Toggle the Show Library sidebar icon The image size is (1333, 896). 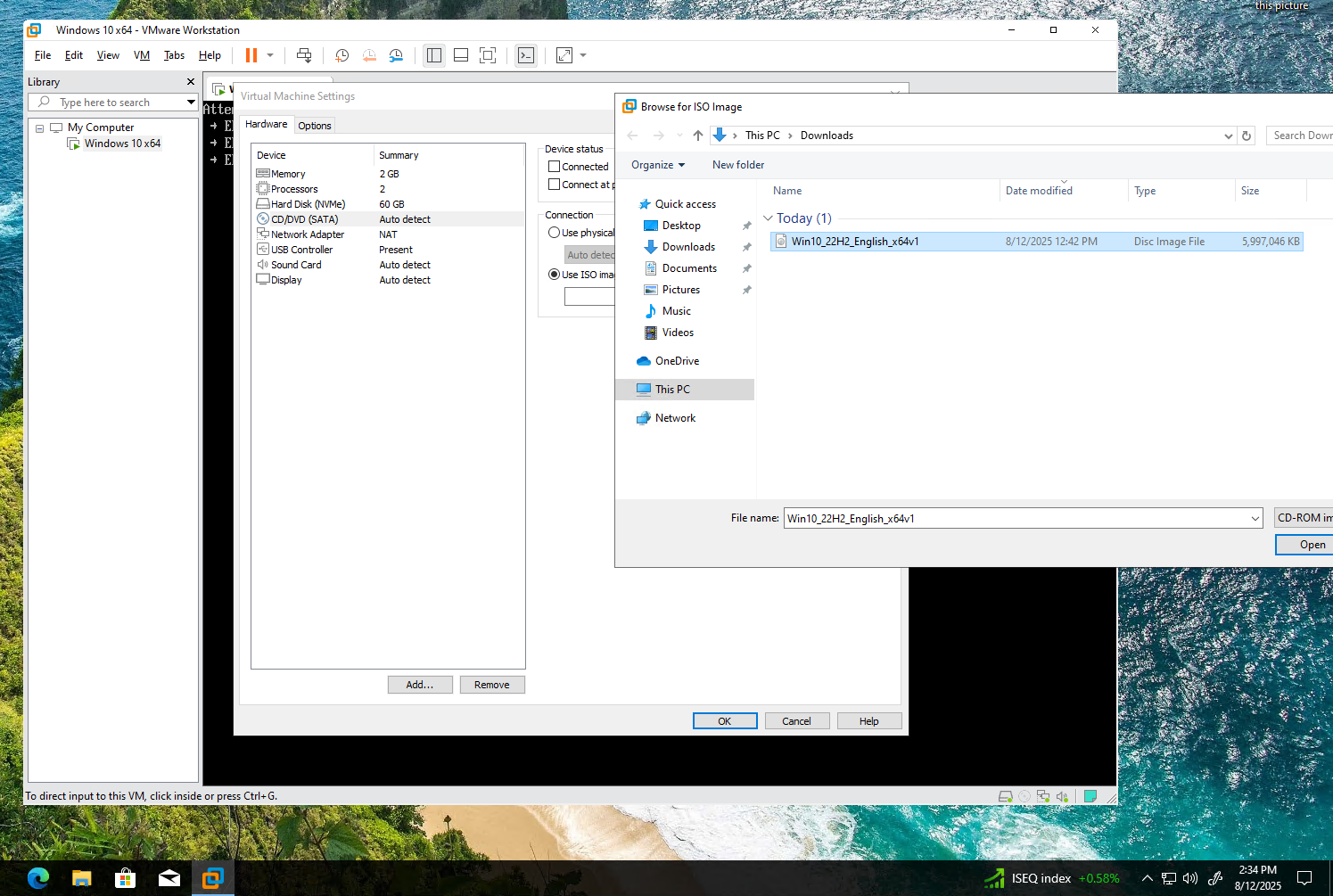tap(434, 55)
